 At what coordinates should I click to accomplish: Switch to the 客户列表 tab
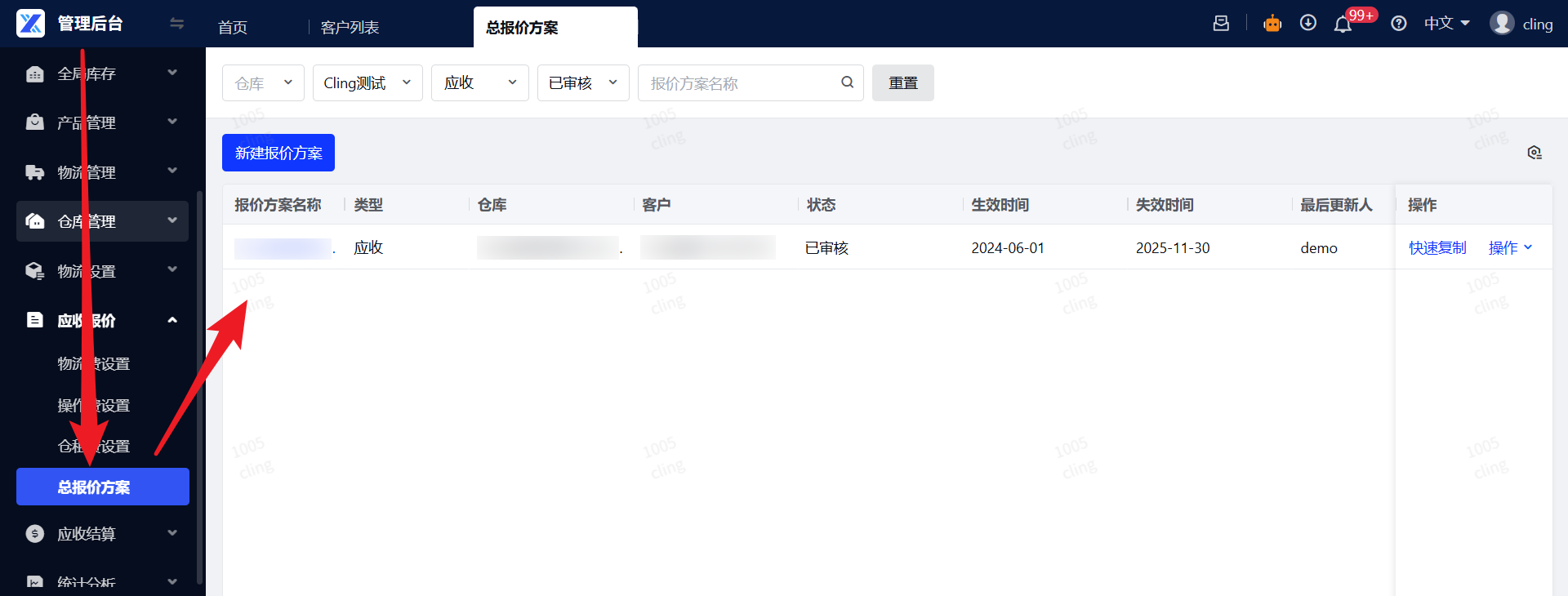350,27
